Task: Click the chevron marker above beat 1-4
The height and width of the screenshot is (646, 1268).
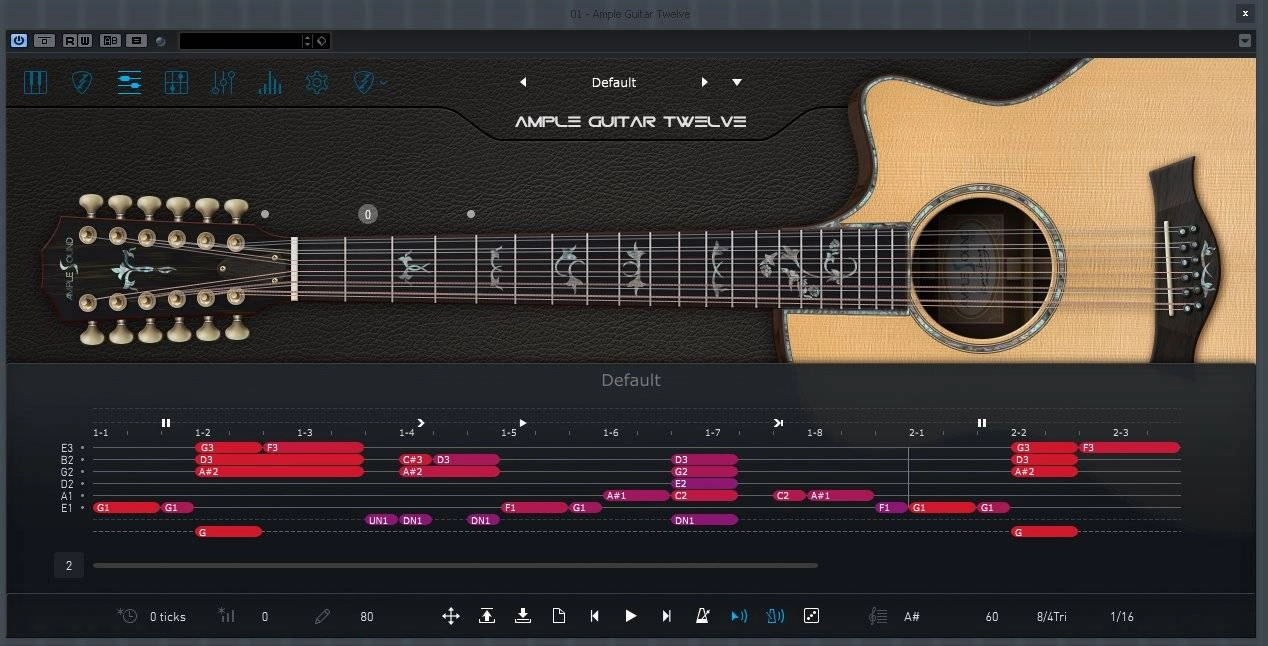Action: (x=421, y=423)
